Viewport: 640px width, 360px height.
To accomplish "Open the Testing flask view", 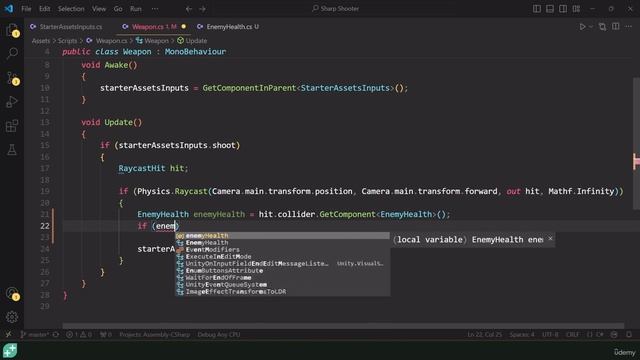I will [x=12, y=150].
